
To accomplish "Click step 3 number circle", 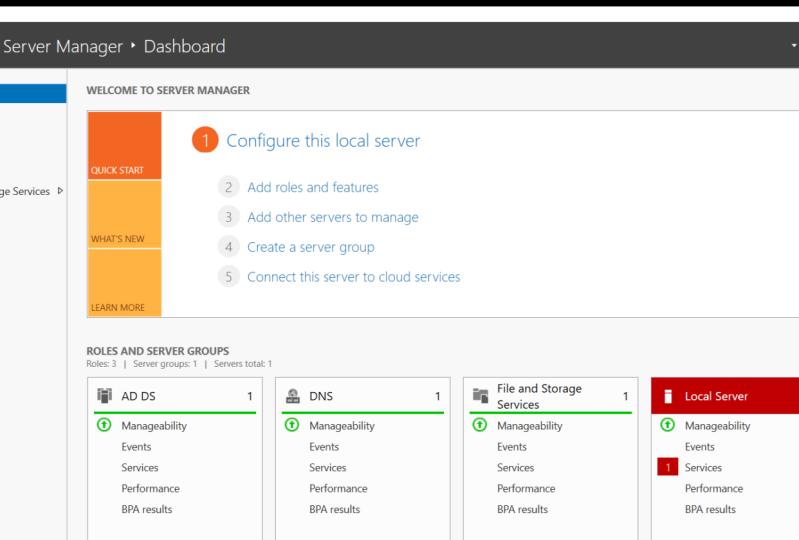I will tap(228, 217).
